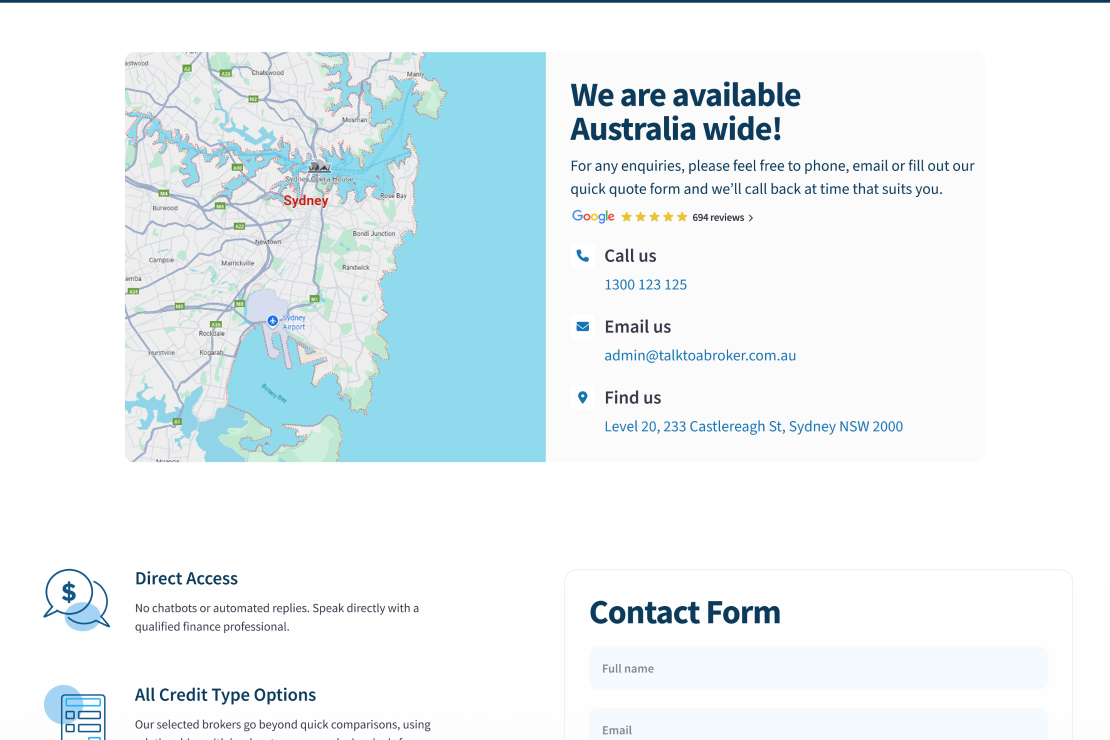
Task: Click the Email us label
Action: (x=637, y=326)
